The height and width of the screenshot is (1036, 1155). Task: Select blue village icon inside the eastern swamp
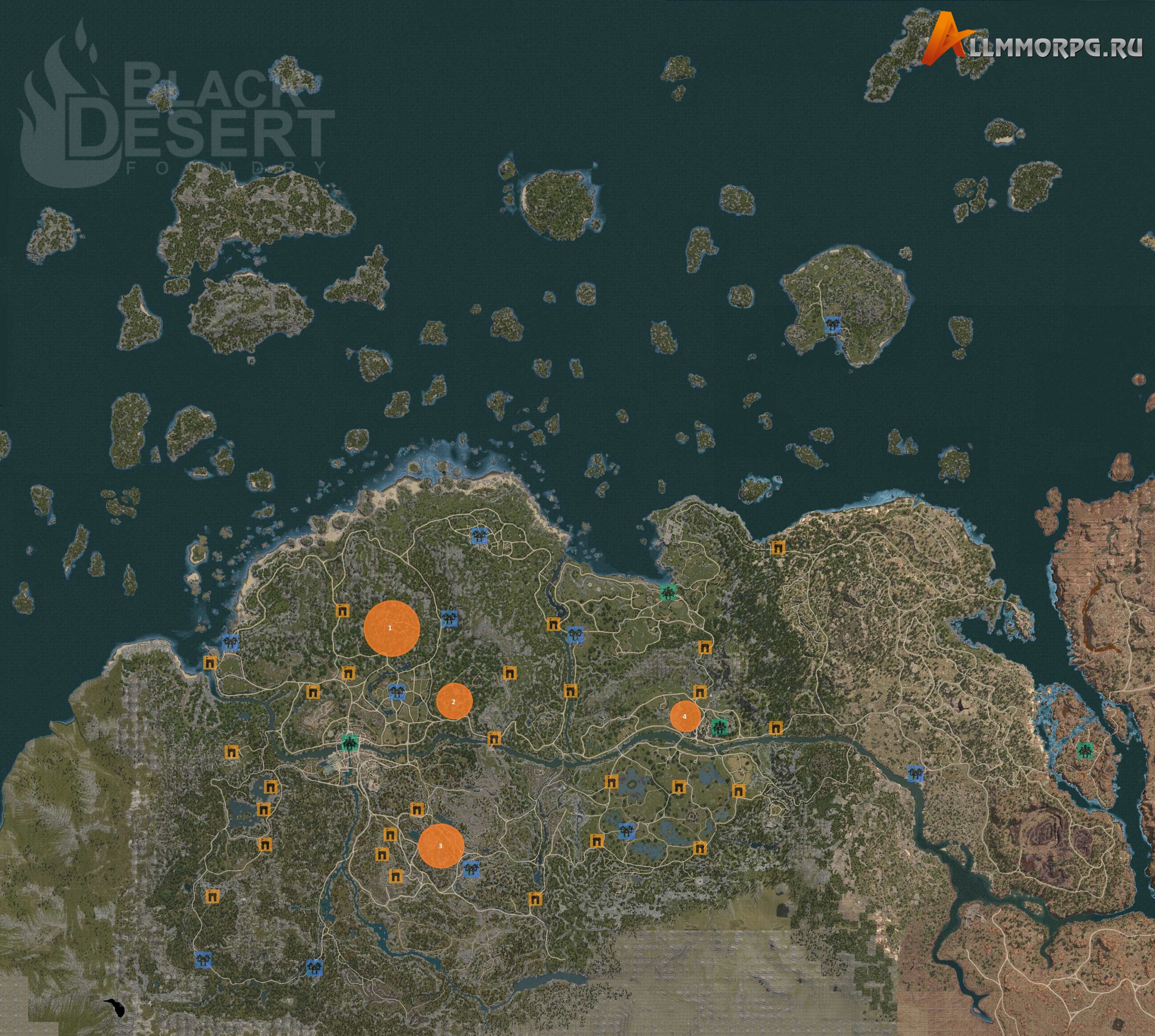pos(626,831)
